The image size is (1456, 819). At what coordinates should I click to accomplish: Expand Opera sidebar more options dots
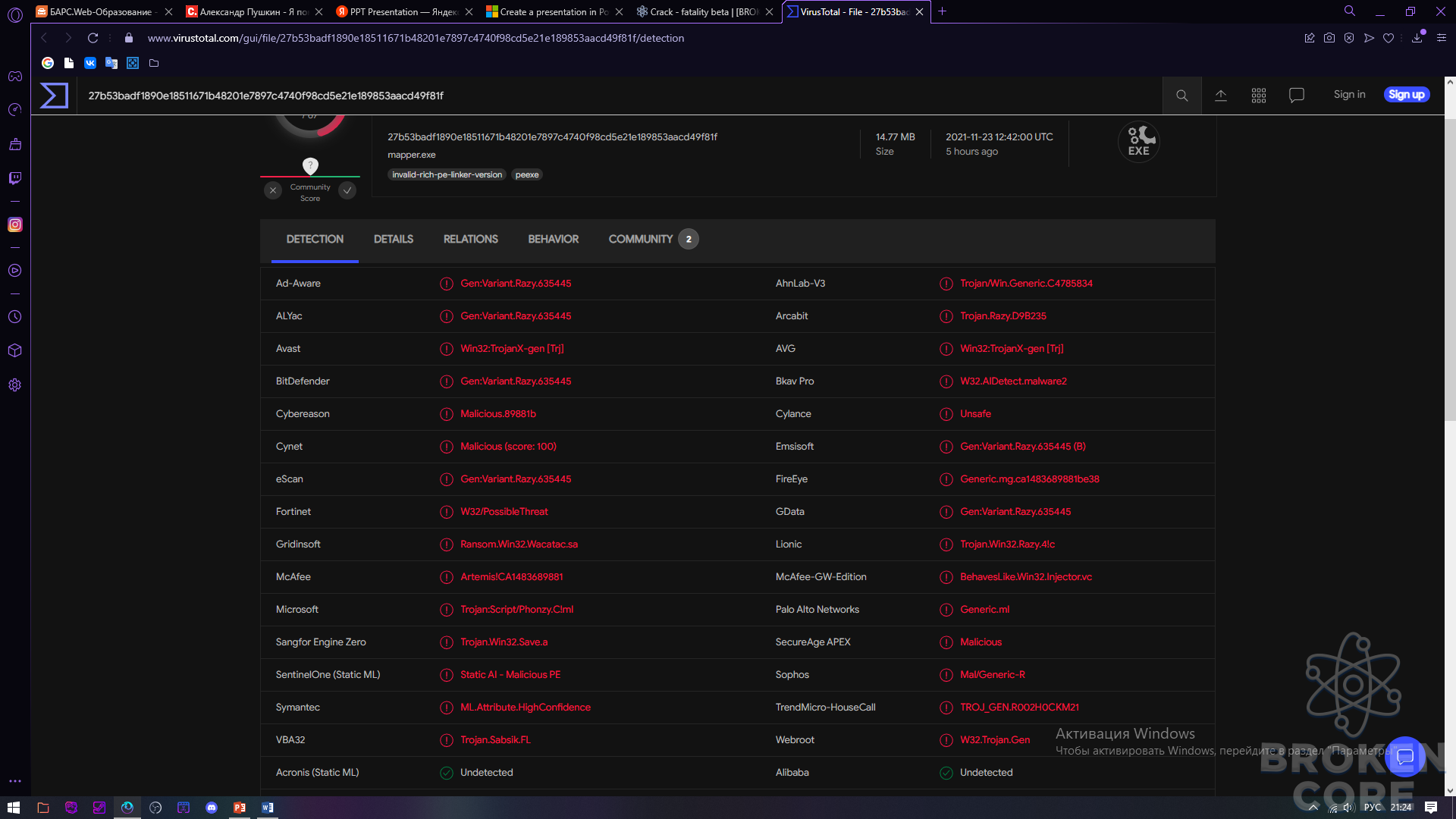point(14,781)
